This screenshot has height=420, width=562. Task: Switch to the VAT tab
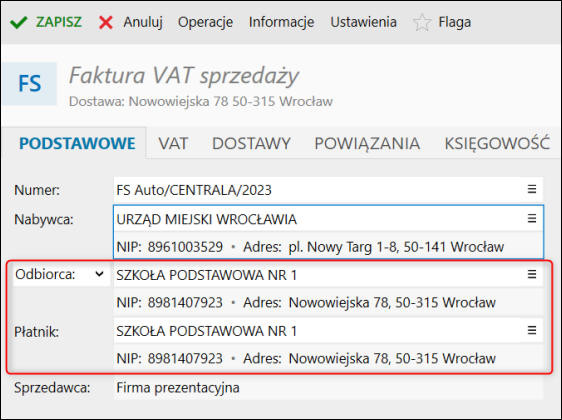173,143
